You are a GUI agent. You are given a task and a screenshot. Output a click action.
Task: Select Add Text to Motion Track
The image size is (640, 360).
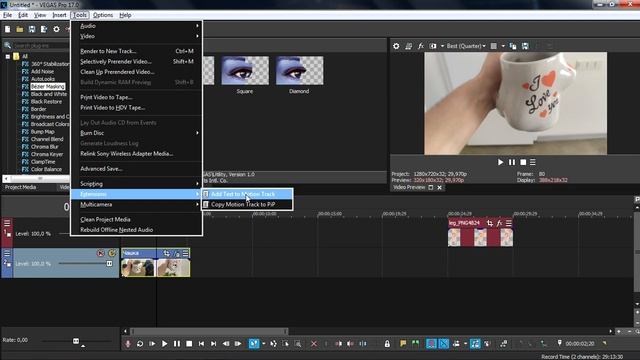[x=247, y=194]
